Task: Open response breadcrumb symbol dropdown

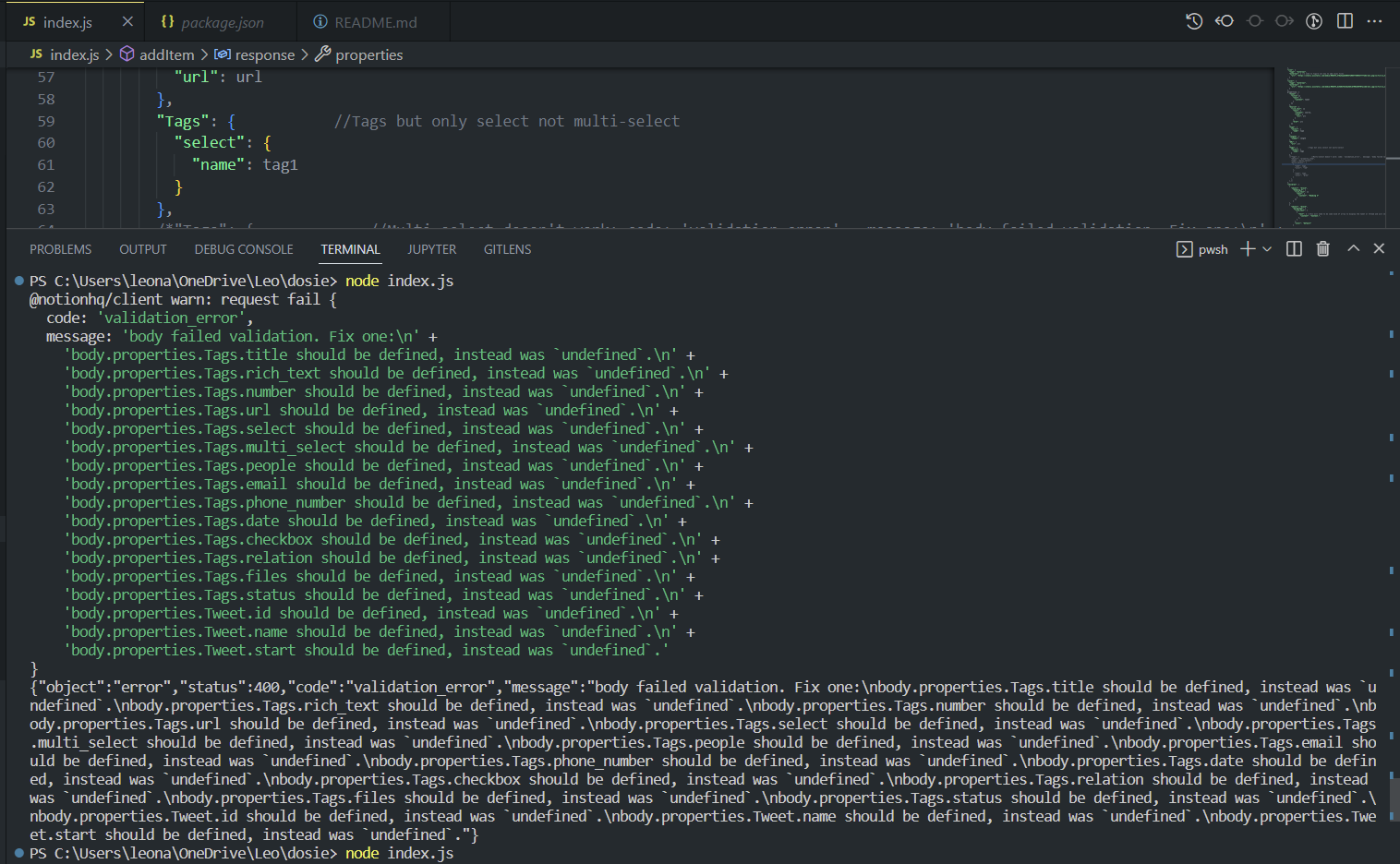Action: (x=265, y=54)
